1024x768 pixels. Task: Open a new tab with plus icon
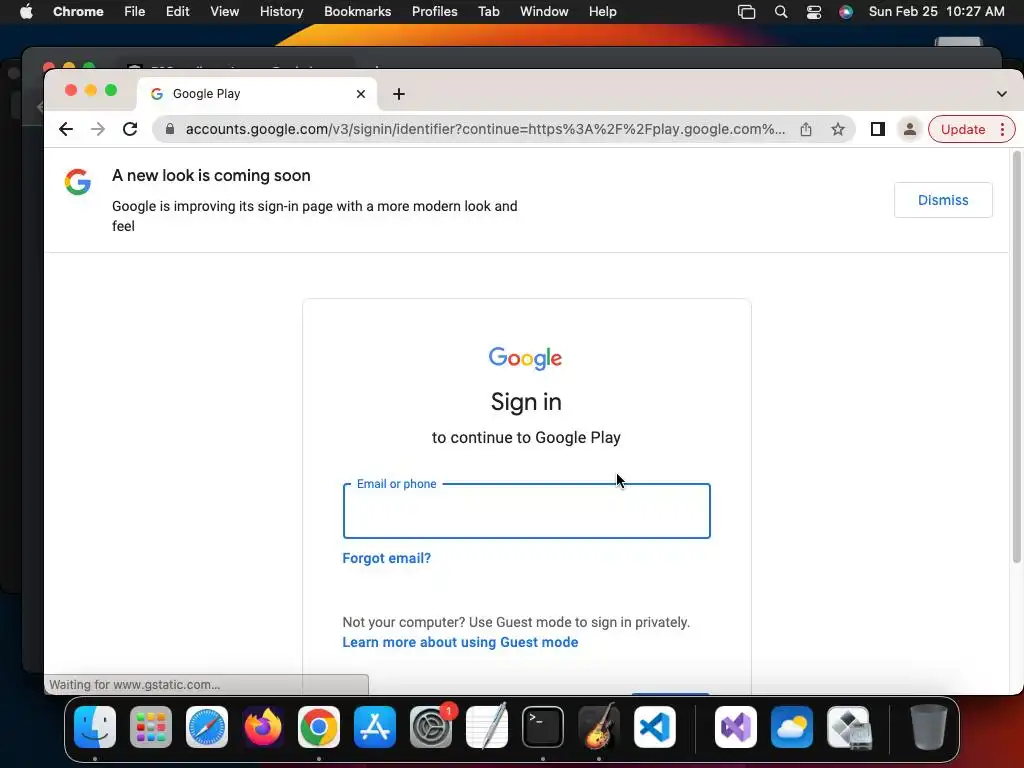[399, 94]
